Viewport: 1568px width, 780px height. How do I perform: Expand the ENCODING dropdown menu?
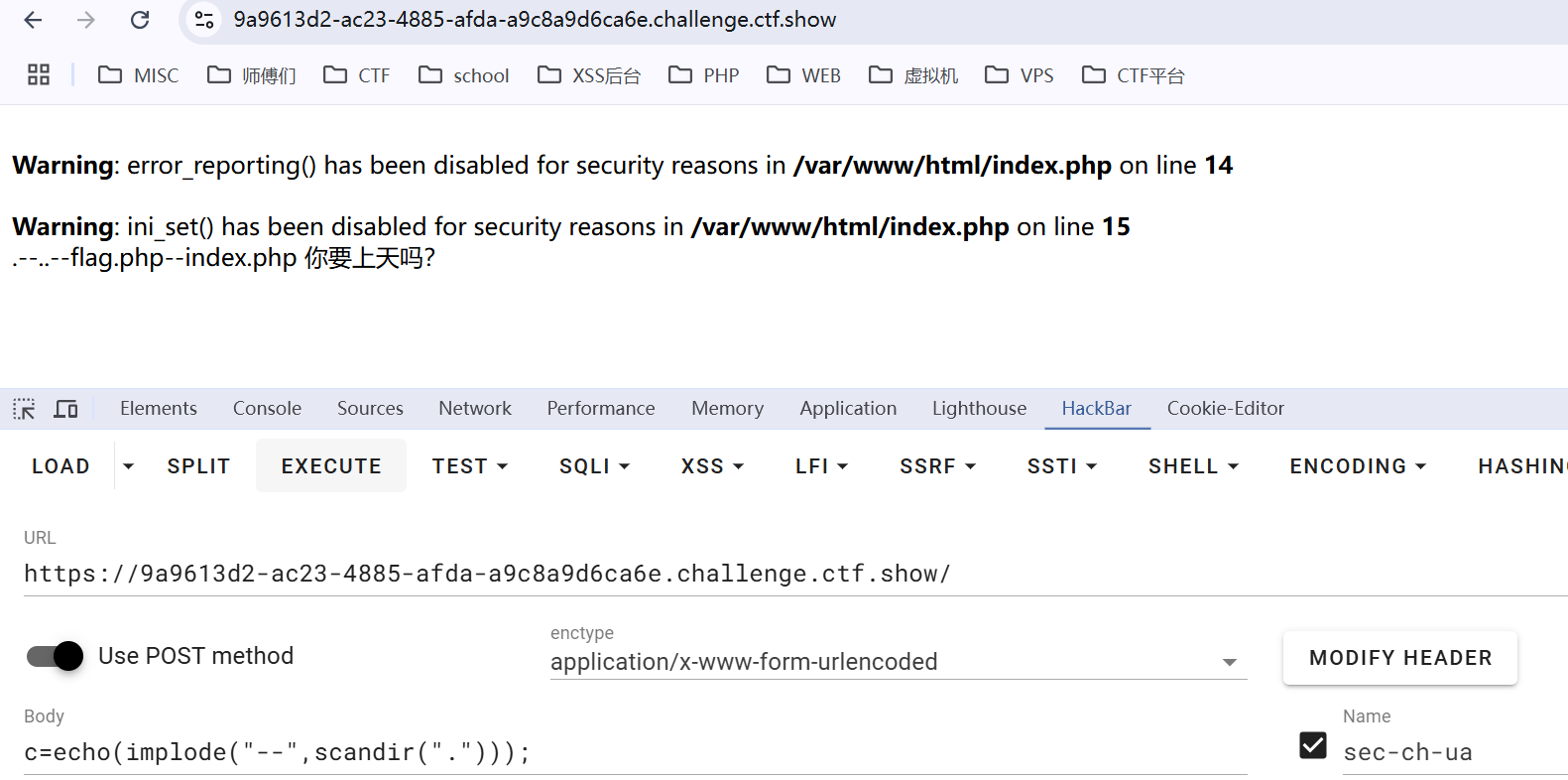coord(1357,466)
